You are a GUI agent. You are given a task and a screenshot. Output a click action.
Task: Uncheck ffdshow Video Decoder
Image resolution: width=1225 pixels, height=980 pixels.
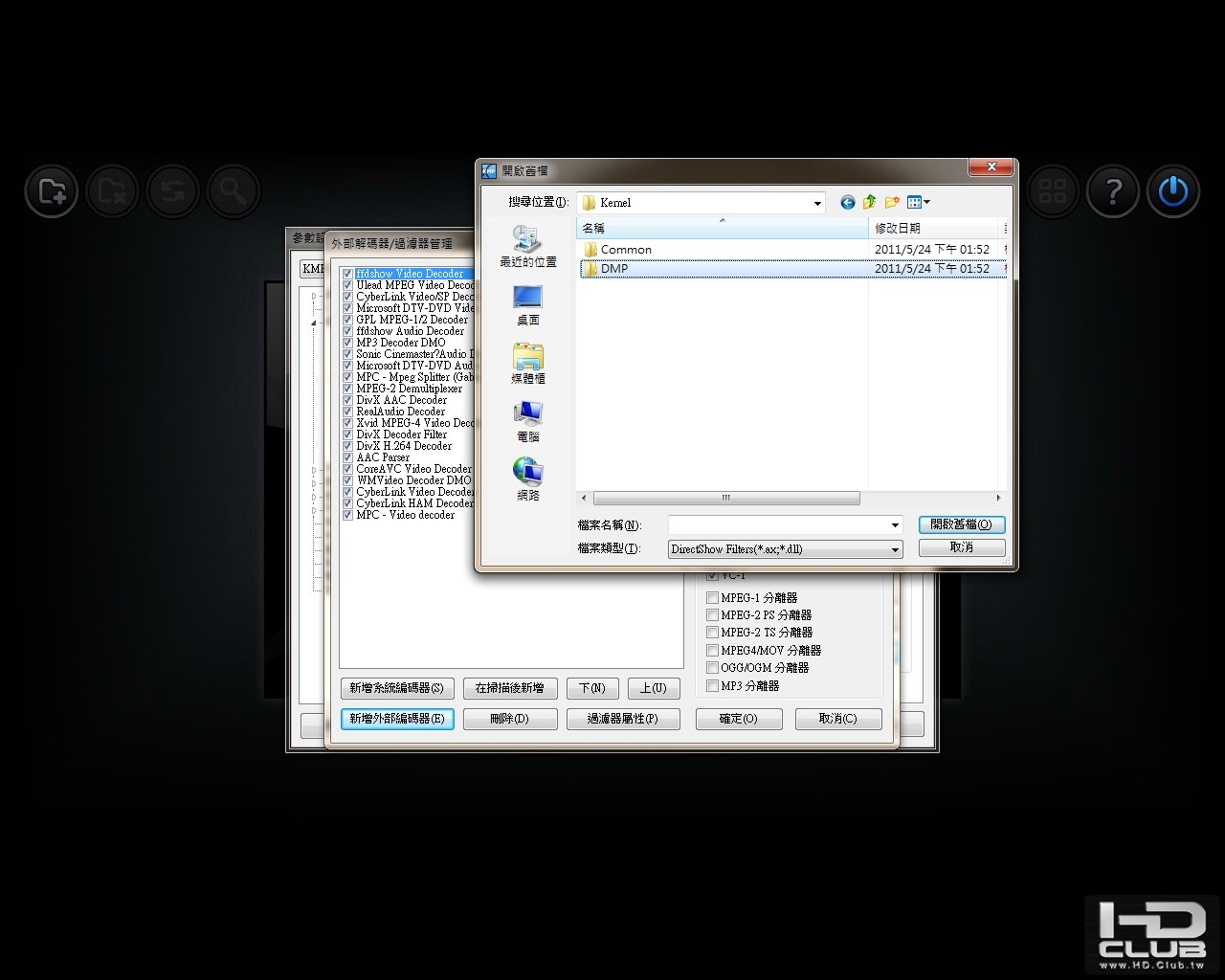point(348,274)
